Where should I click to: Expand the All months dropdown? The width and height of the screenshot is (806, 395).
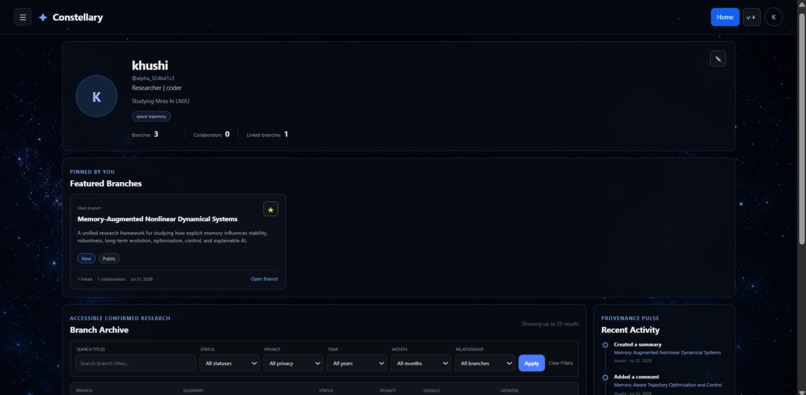[420, 363]
